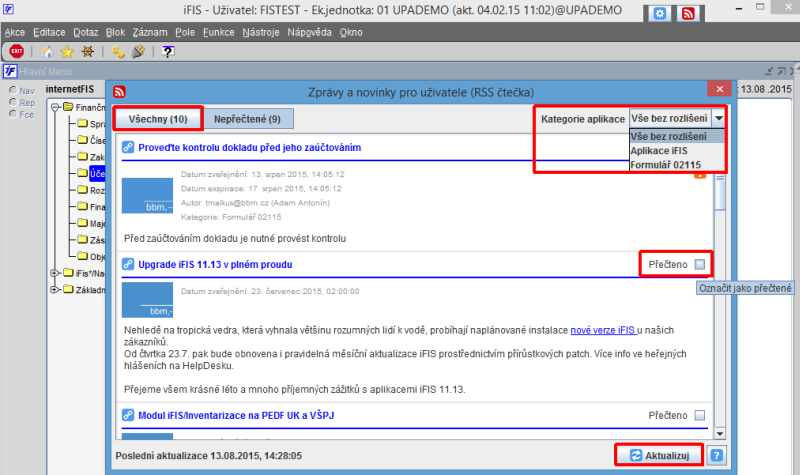Click the blue gear settings icon in title bar
Image resolution: width=800 pixels, height=475 pixels.
click(x=660, y=14)
